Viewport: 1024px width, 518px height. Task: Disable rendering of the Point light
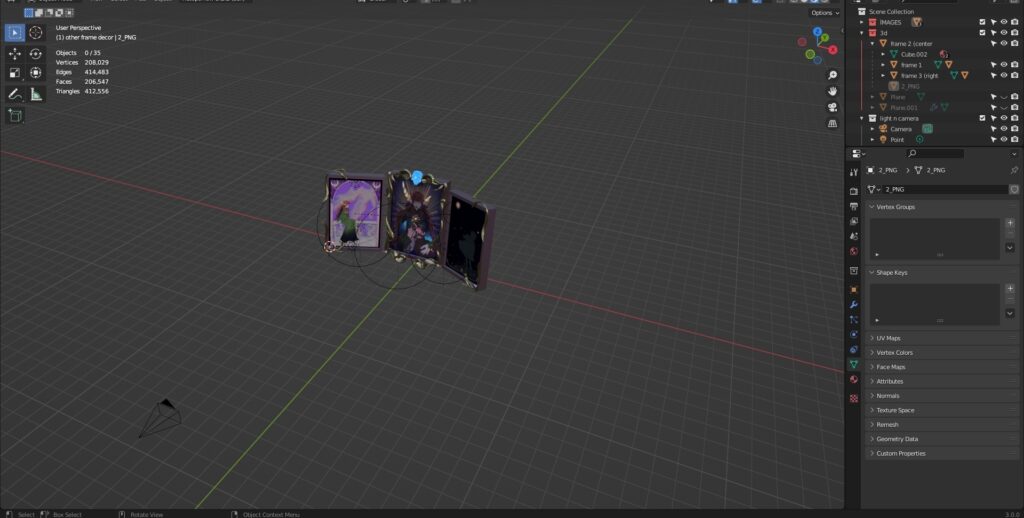pyautogui.click(x=1014, y=140)
